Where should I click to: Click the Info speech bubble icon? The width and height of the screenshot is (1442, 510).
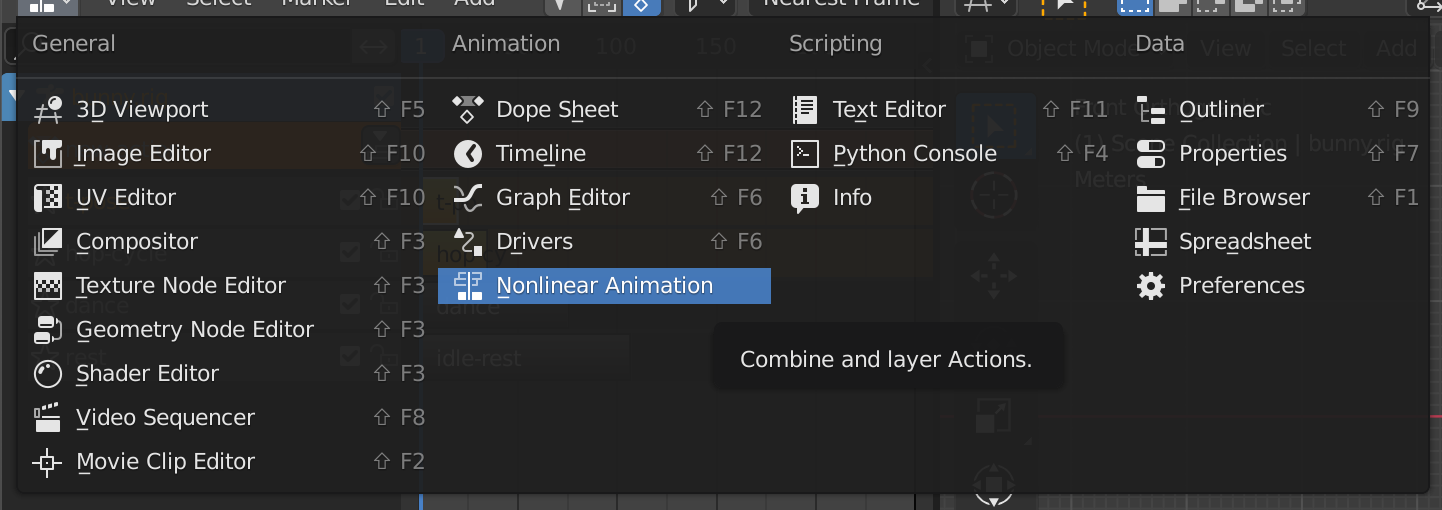click(x=805, y=198)
